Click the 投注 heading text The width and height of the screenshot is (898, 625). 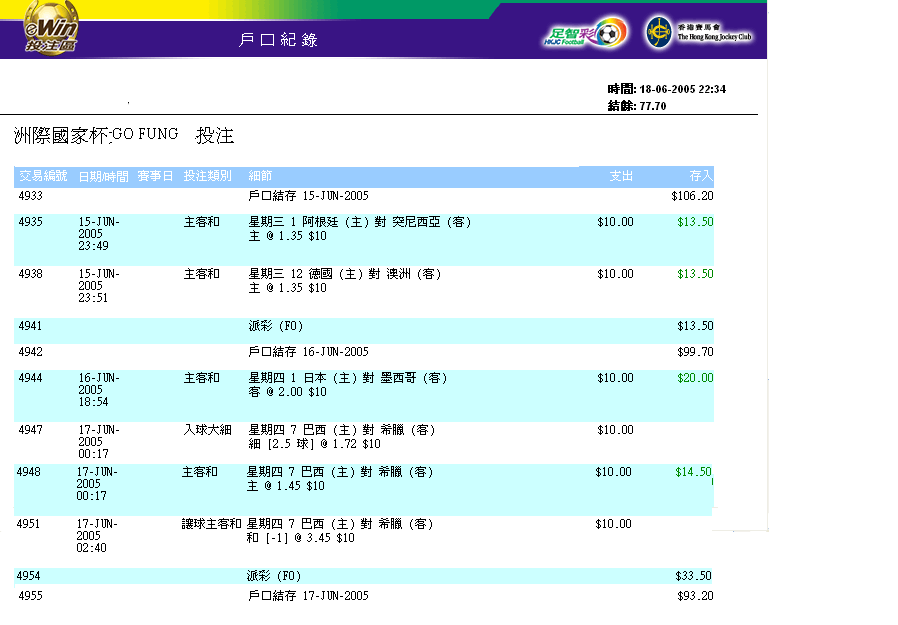point(215,136)
